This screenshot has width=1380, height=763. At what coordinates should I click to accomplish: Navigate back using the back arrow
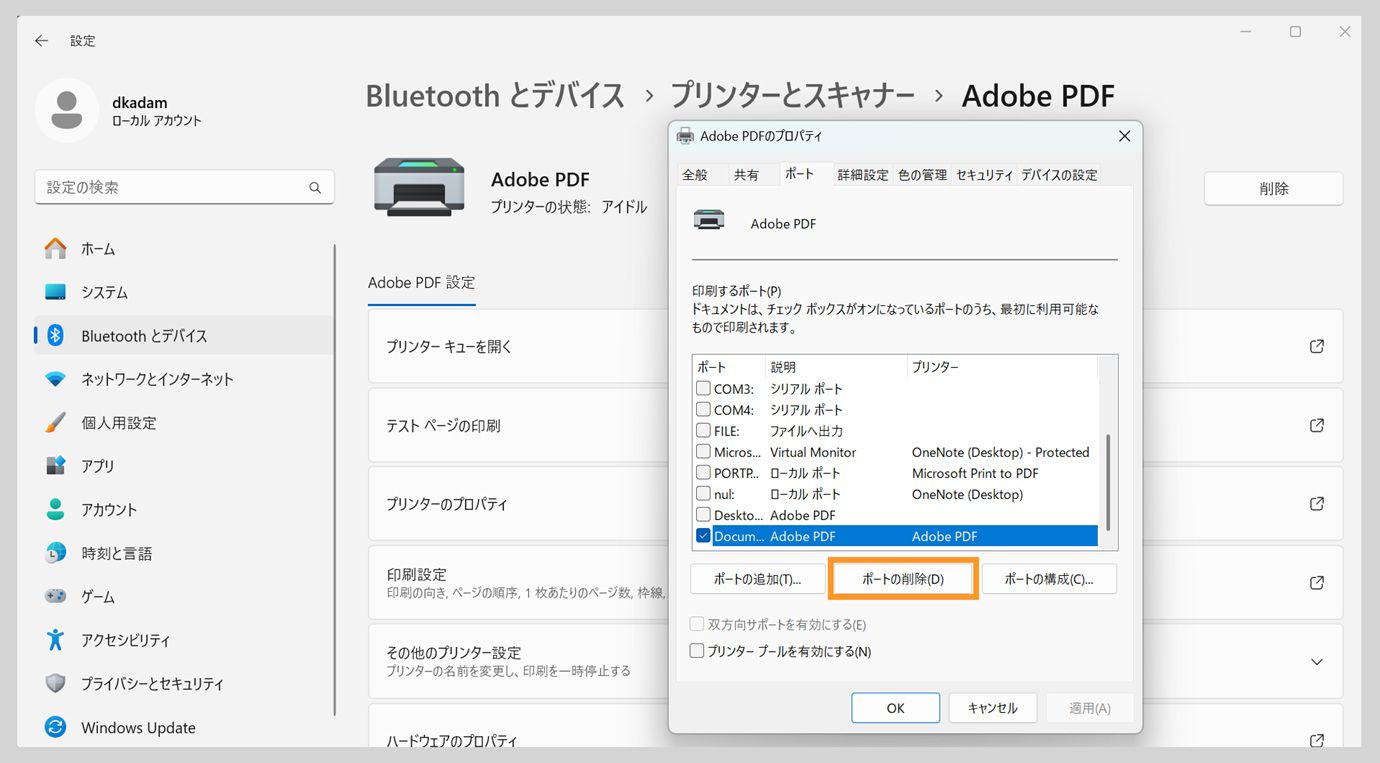click(x=39, y=41)
